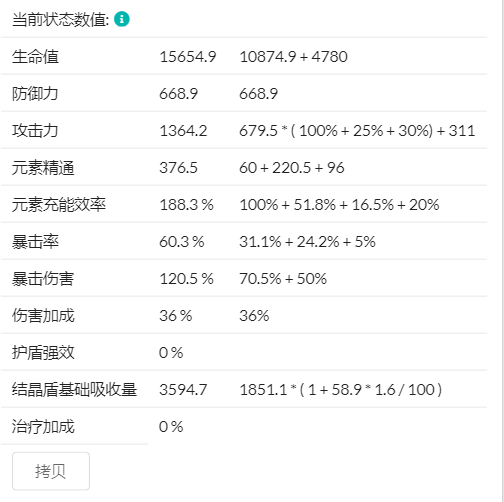Click the attack formula ending in + 311
Screen dimensions: 504x502
[x=357, y=130]
